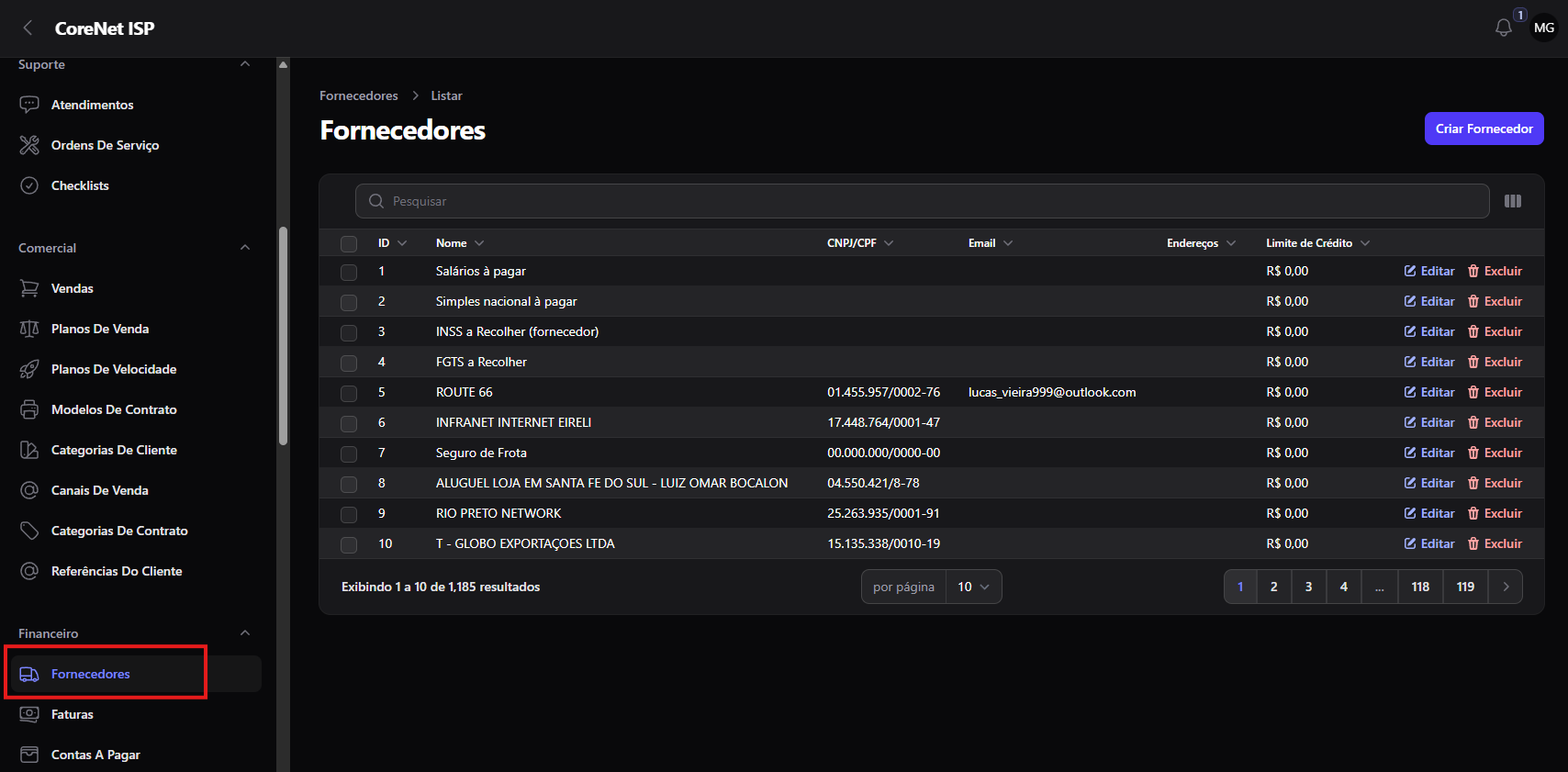Viewport: 1568px width, 772px height.
Task: Go to page 119
Action: coord(1465,587)
